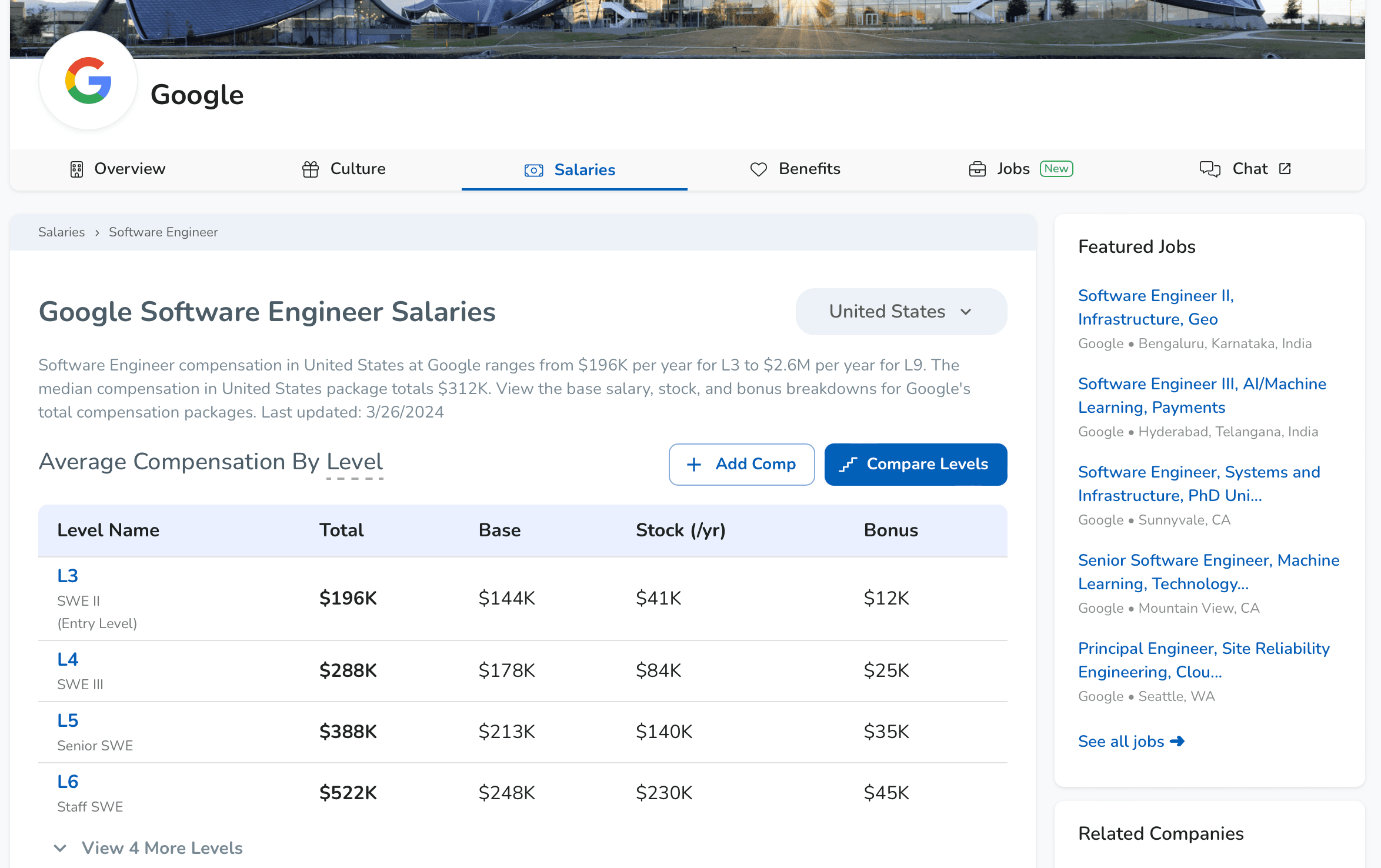Click the See all jobs arrow
Screen dimensions: 1381x868
point(1177,742)
